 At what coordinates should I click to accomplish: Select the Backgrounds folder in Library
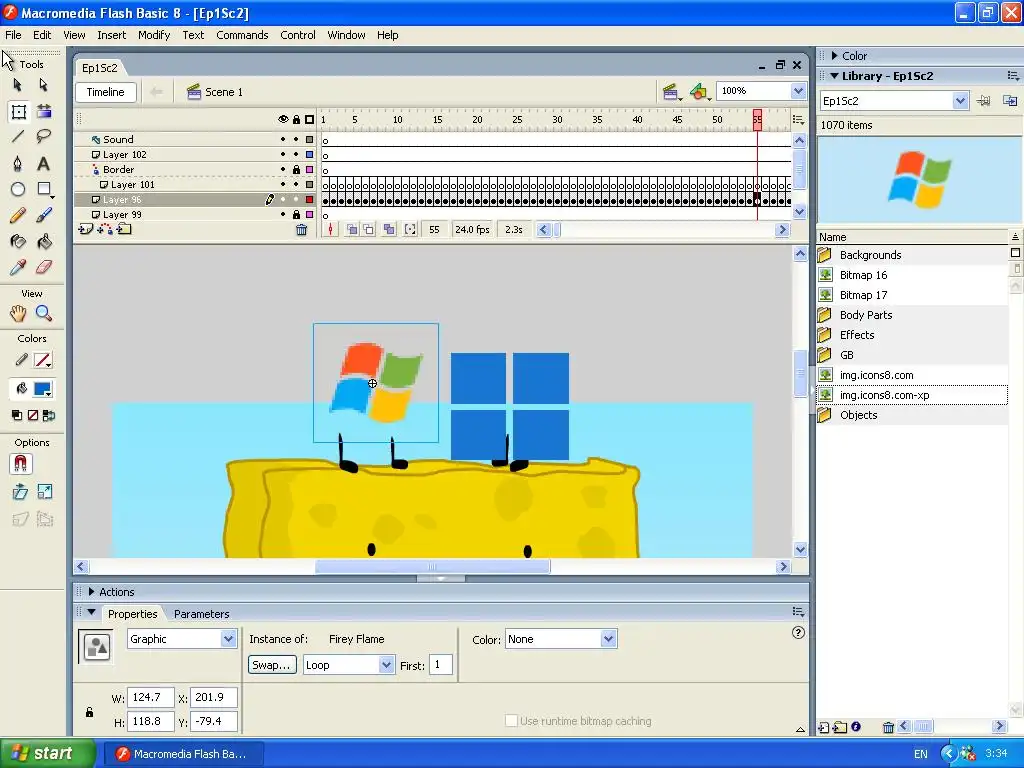click(x=870, y=255)
